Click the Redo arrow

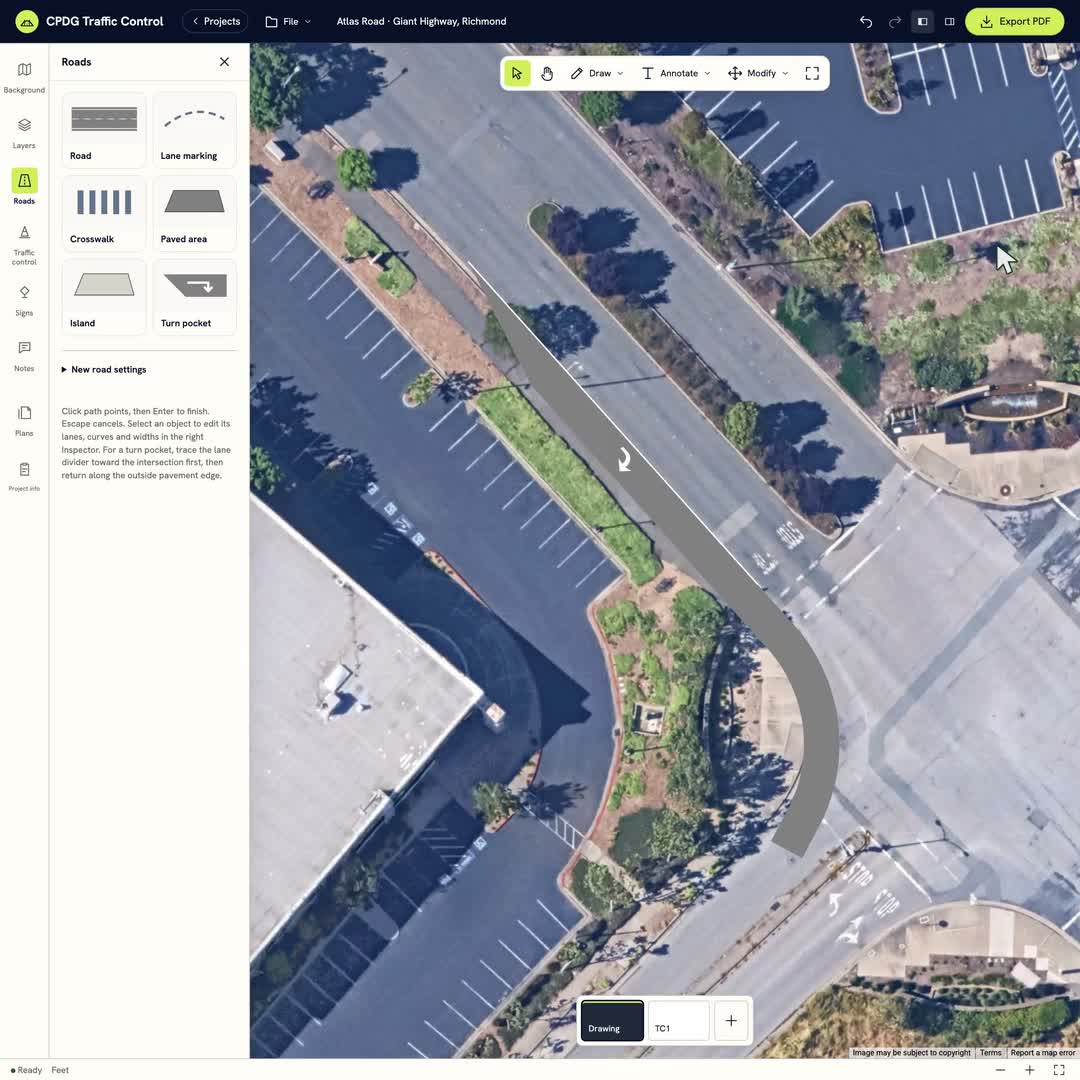coord(894,21)
